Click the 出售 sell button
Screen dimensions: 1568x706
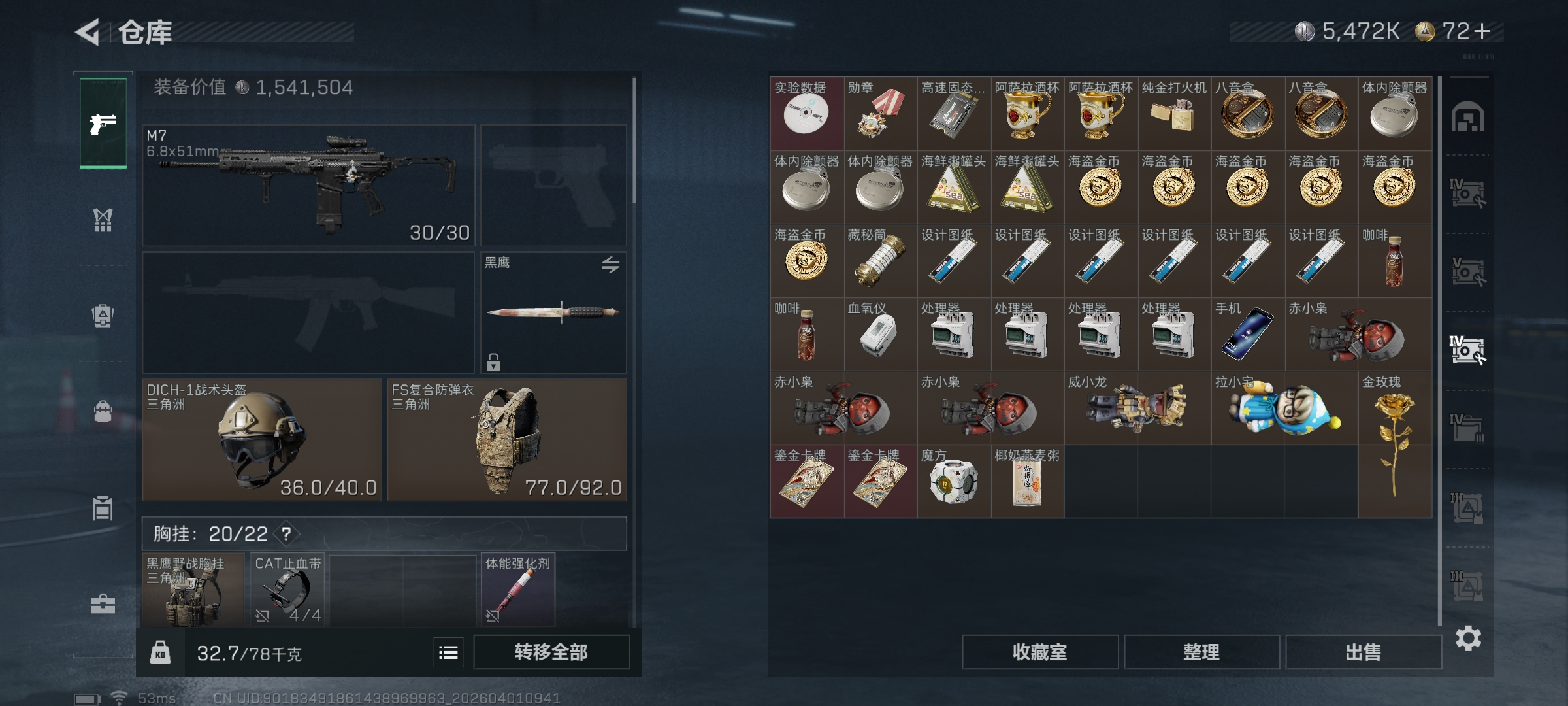point(1364,652)
